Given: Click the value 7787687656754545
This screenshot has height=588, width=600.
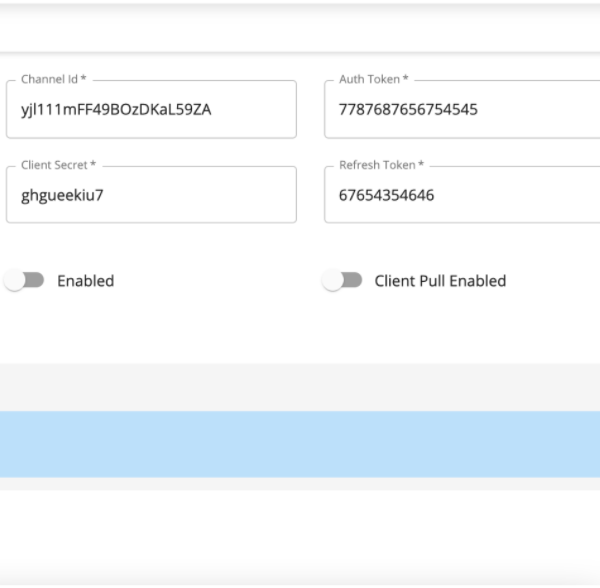Looking at the screenshot, I should (x=408, y=110).
